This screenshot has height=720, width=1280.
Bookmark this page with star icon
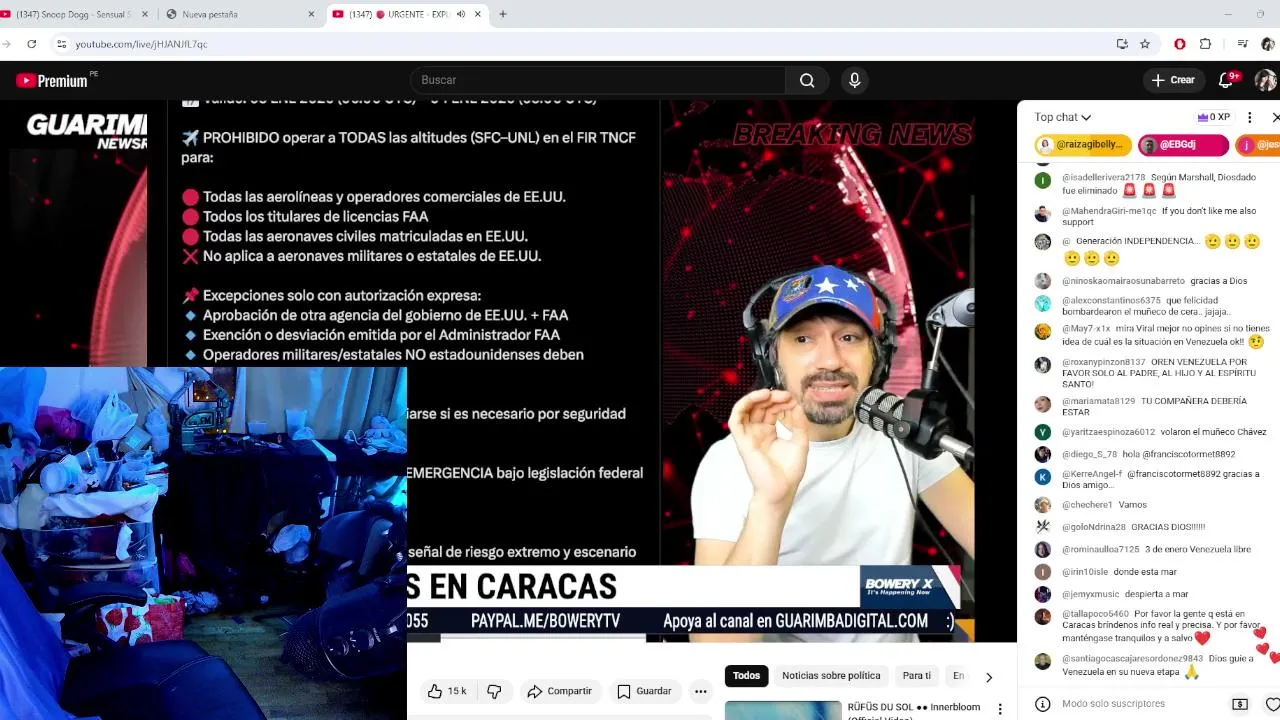point(1145,44)
